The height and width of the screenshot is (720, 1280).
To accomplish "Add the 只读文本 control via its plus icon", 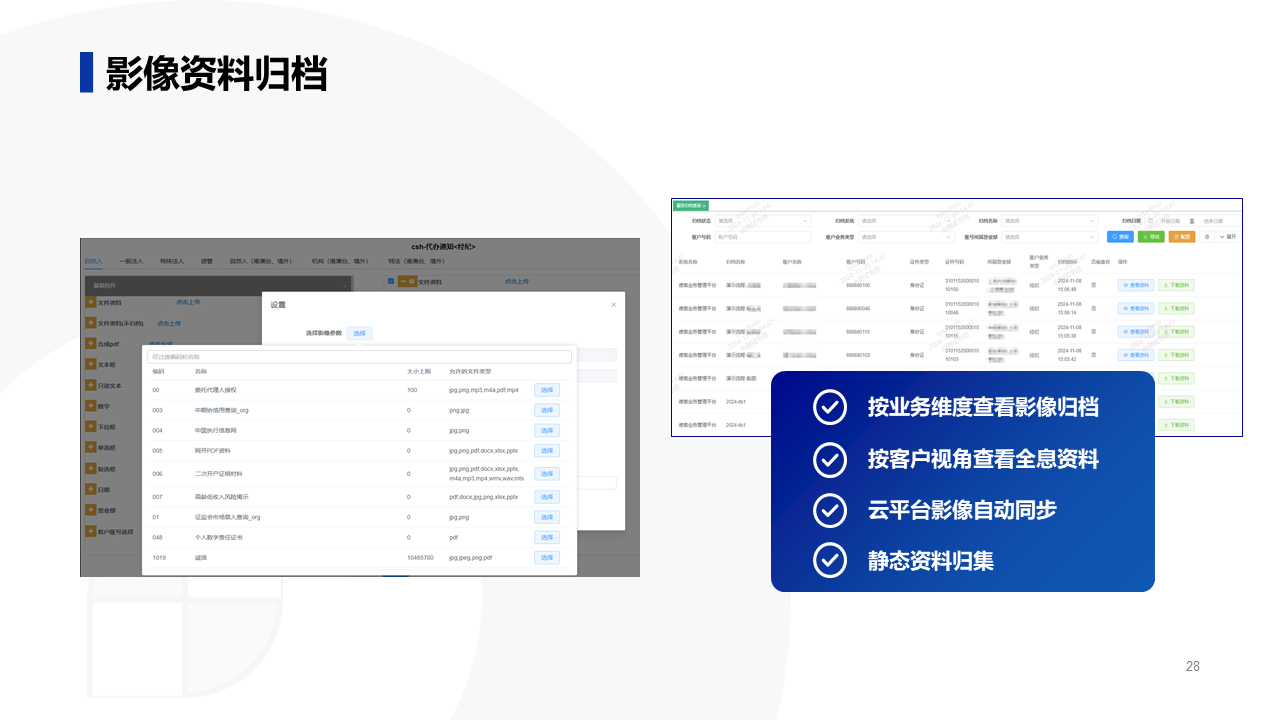I will (91, 385).
